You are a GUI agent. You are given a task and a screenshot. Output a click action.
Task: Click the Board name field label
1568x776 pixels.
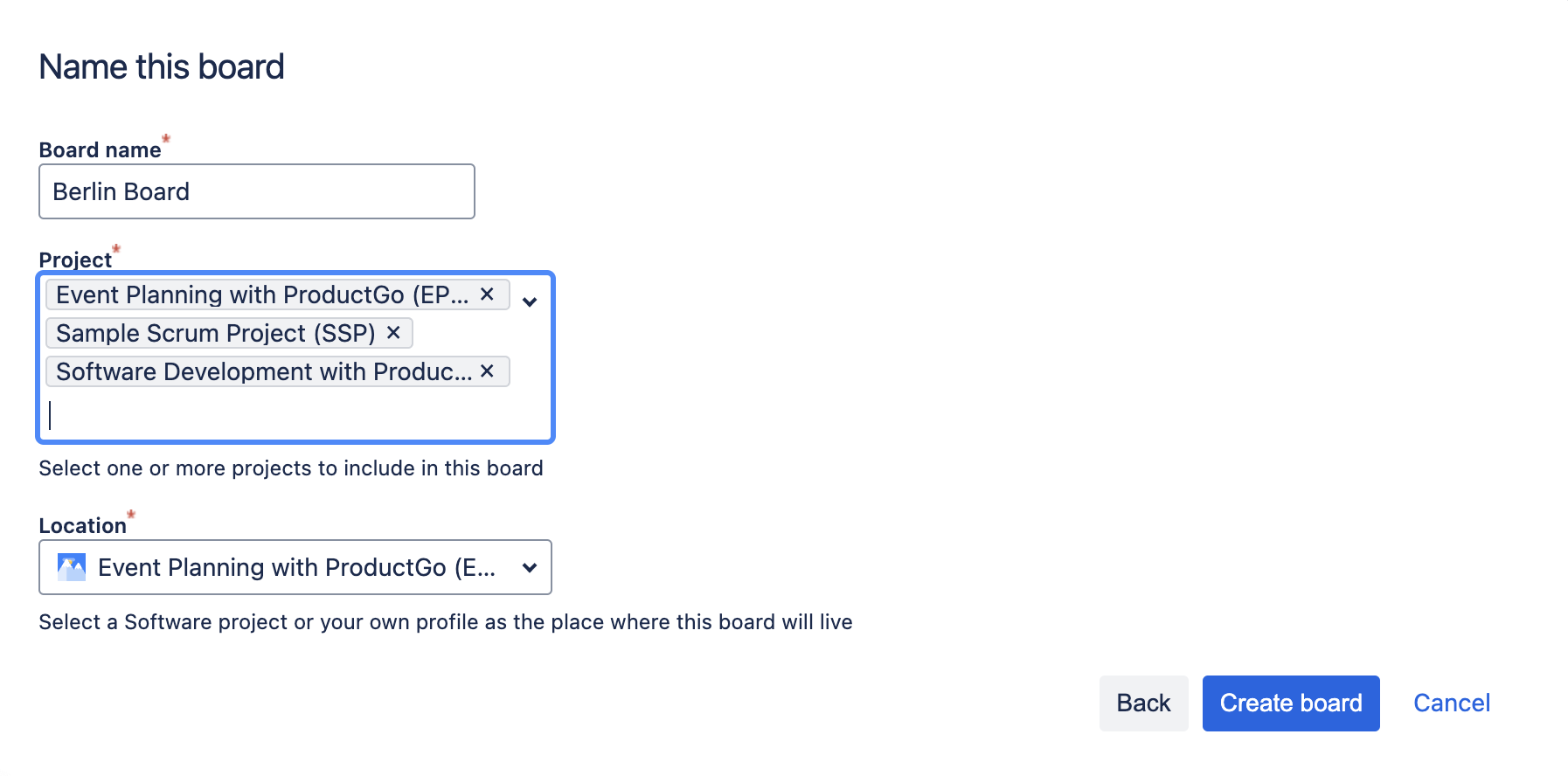click(x=100, y=150)
